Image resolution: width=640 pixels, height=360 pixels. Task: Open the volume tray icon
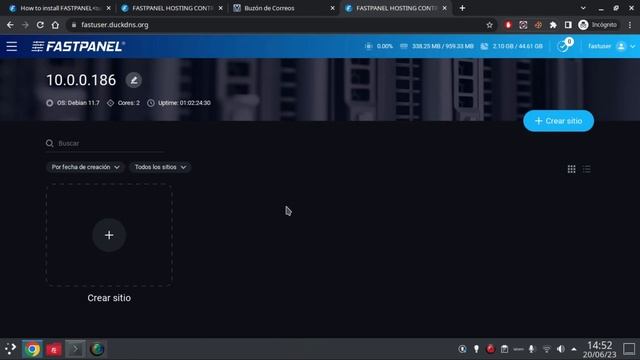[x=561, y=349]
